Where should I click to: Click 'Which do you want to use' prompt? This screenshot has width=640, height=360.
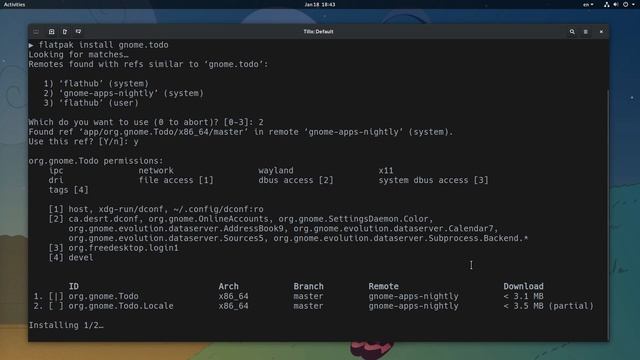146,122
